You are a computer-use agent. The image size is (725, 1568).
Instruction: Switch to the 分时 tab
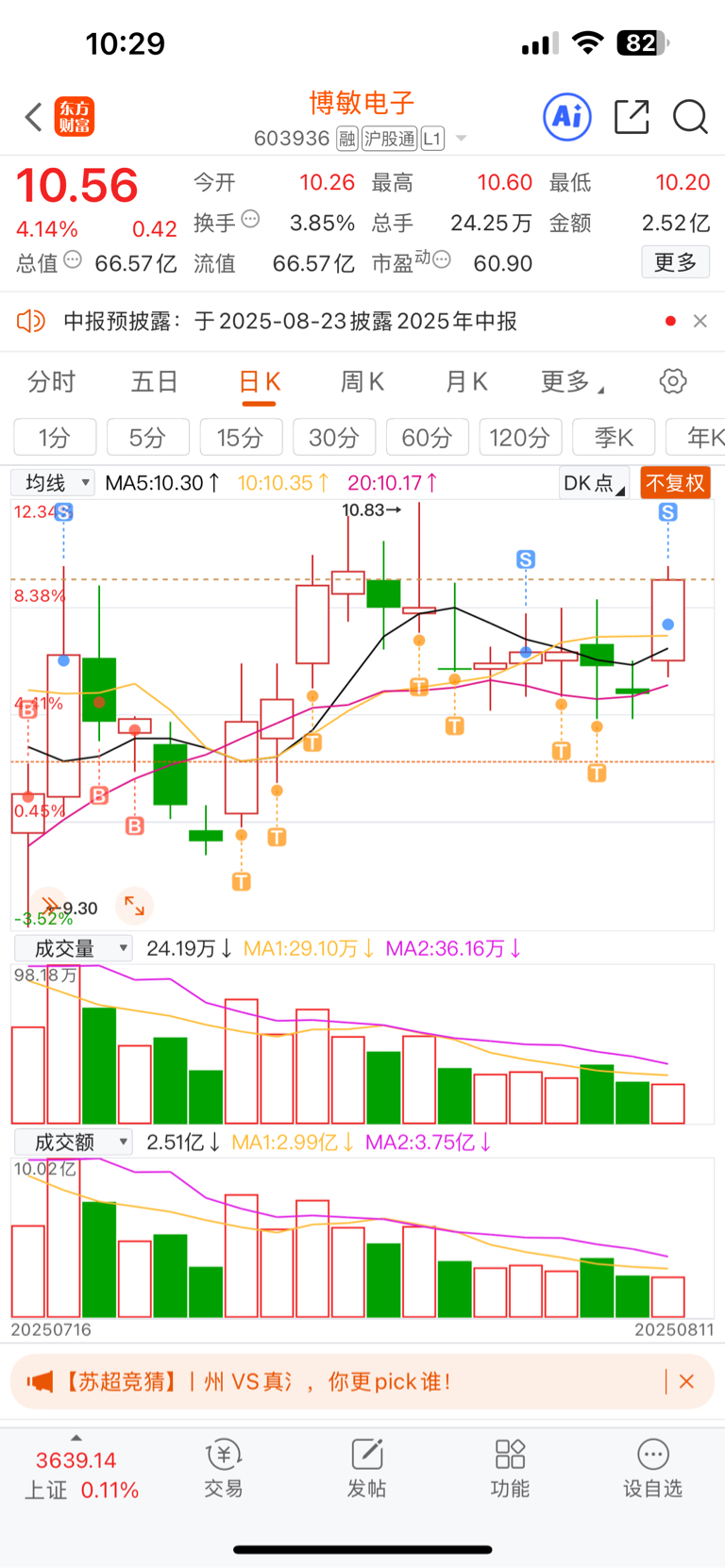[52, 382]
